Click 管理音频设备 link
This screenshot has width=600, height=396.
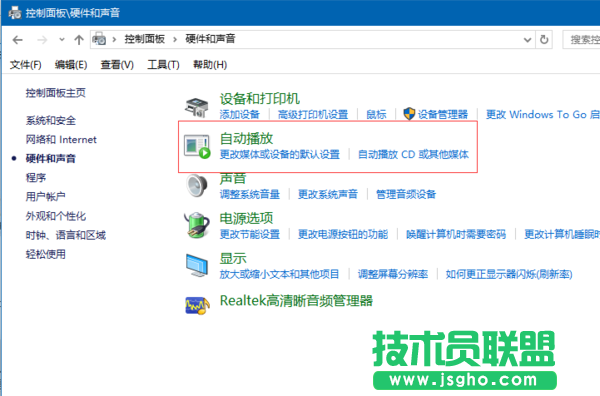click(x=406, y=194)
